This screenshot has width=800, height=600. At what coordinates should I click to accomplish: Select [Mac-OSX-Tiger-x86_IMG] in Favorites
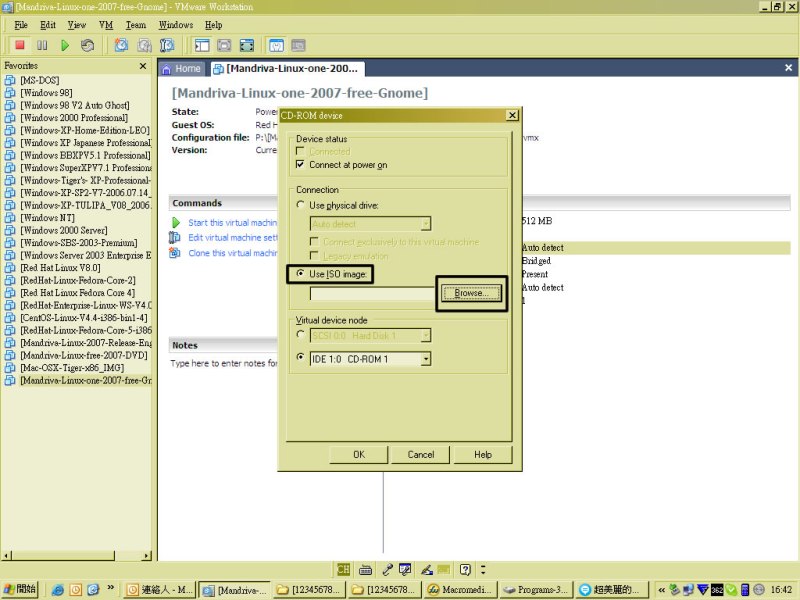(72, 368)
